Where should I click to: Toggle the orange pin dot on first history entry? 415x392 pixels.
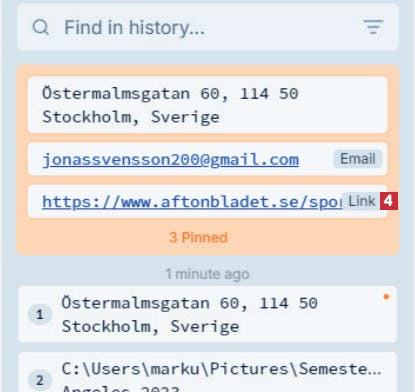pos(386,297)
